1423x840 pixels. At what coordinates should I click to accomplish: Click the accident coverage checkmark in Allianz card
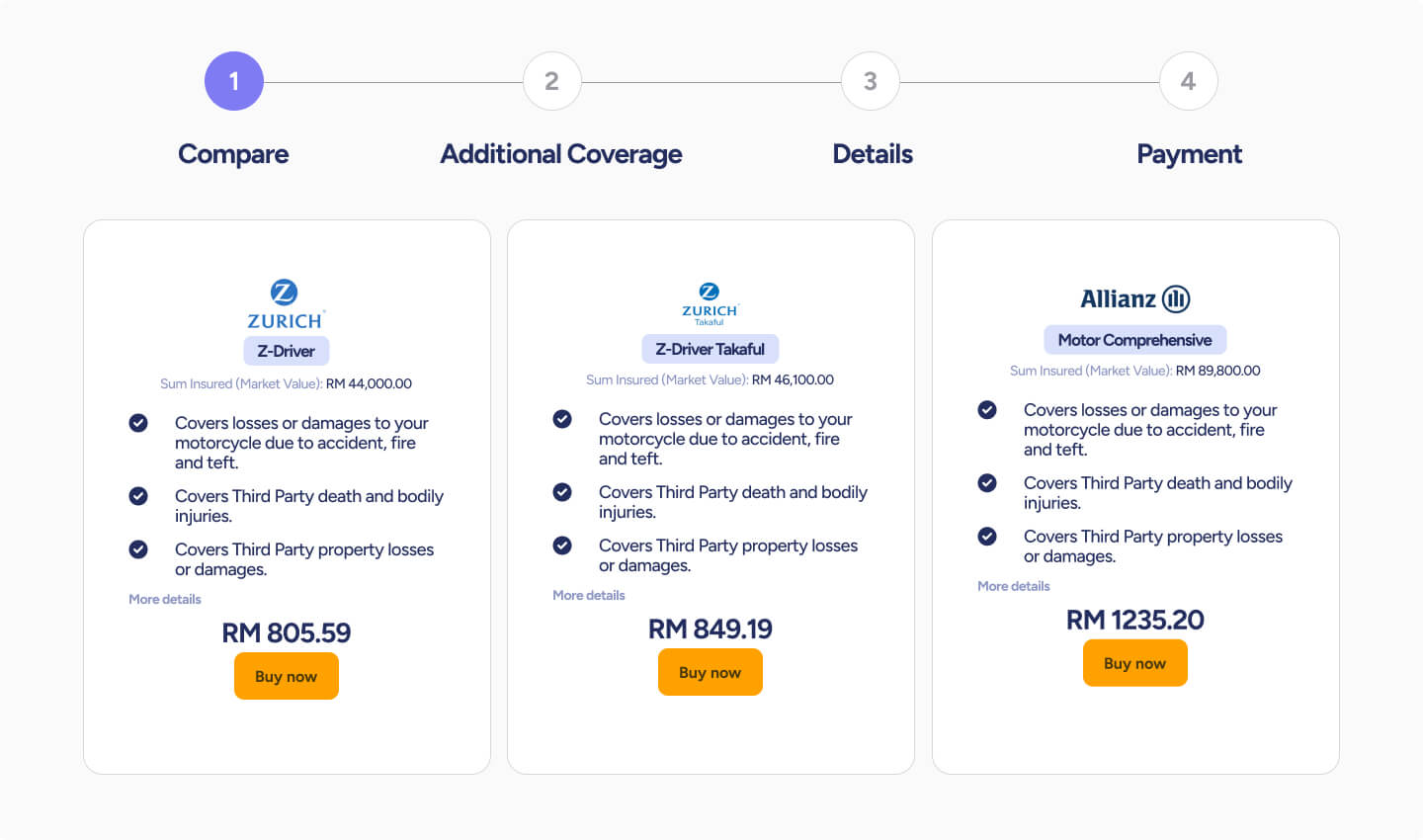[987, 410]
